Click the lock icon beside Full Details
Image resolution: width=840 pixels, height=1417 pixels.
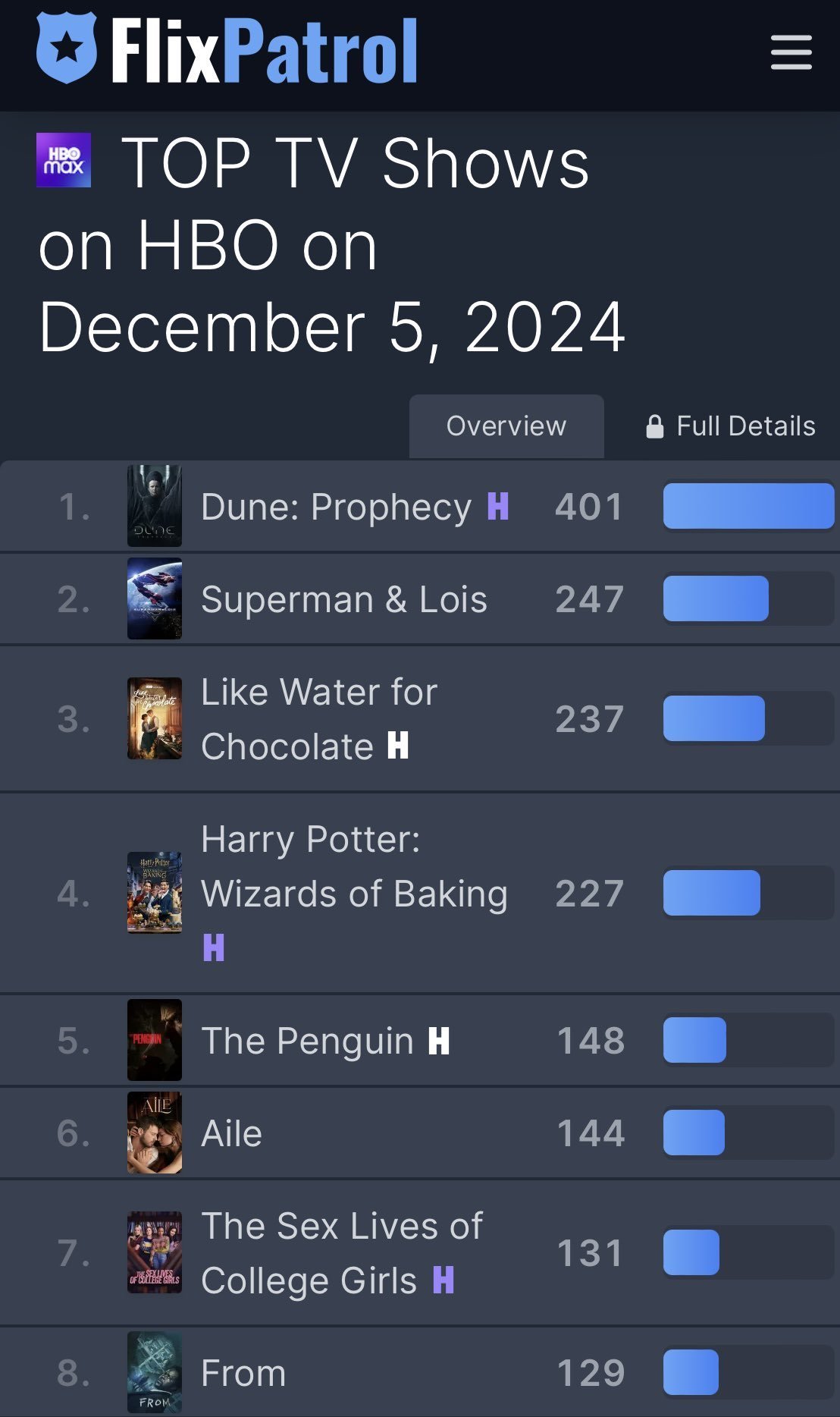[654, 427]
